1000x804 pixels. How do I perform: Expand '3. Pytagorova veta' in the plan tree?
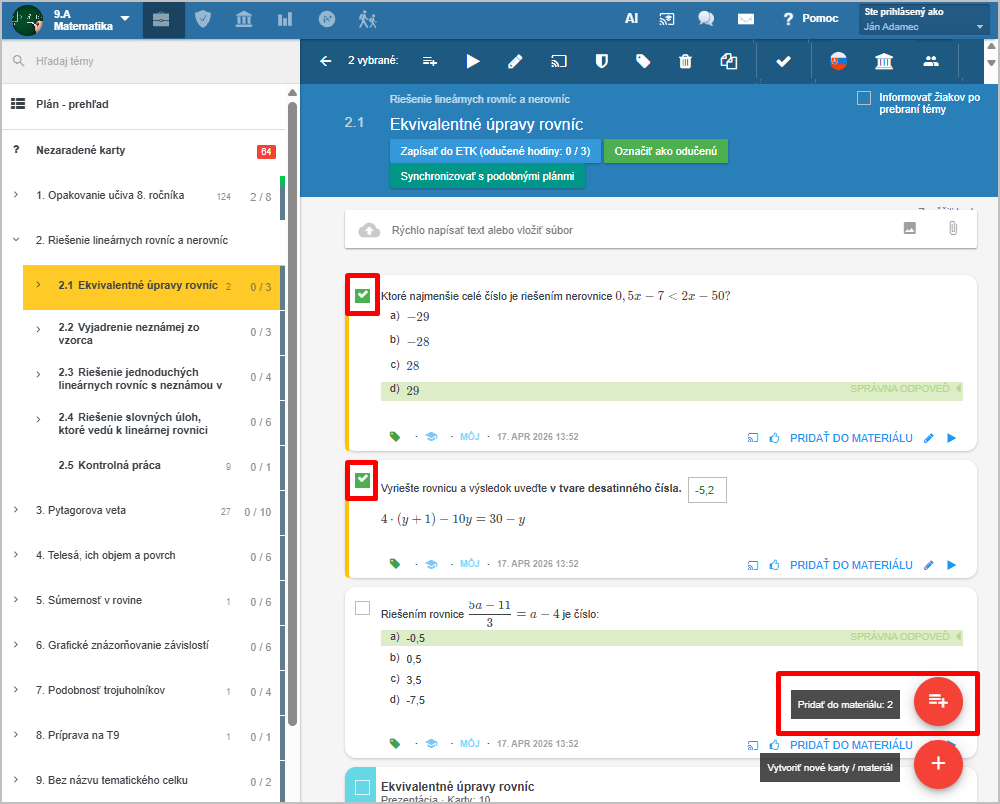(16, 510)
